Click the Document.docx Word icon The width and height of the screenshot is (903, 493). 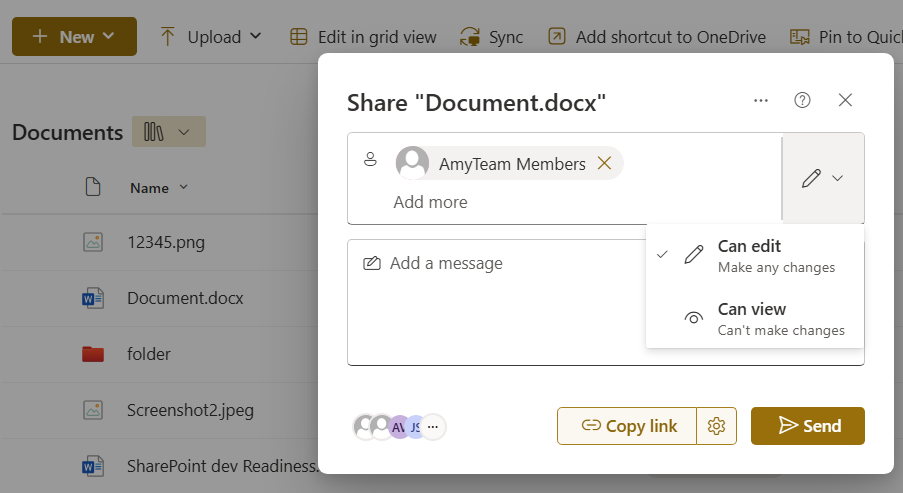tap(93, 298)
